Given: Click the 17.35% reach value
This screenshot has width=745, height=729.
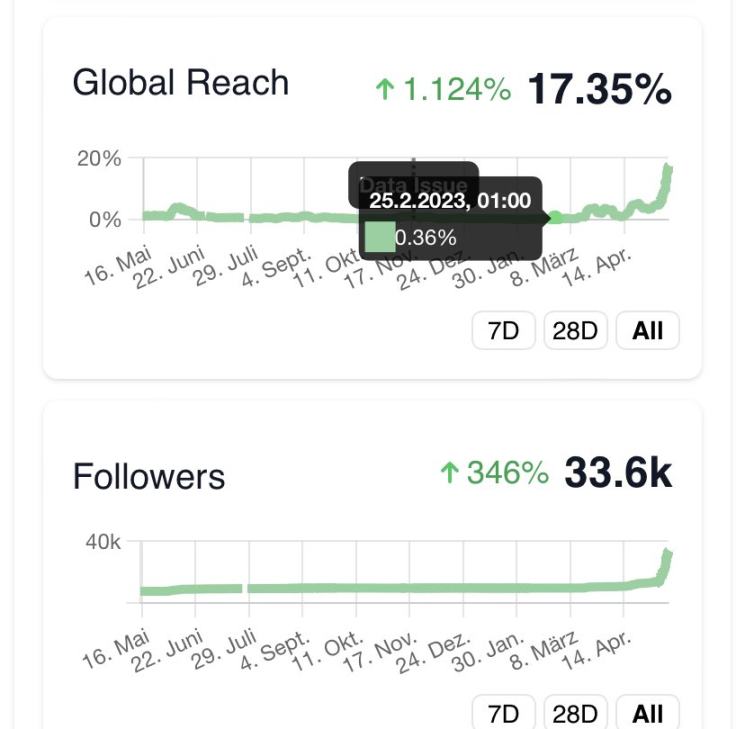Looking at the screenshot, I should [599, 89].
